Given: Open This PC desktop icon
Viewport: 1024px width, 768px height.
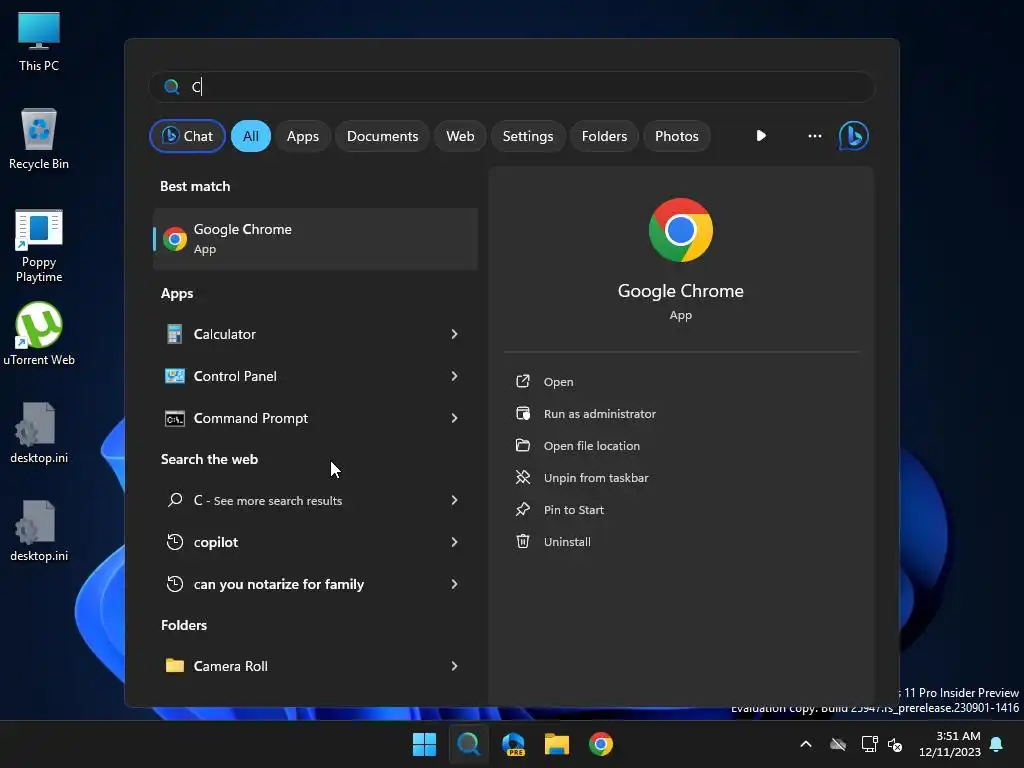Looking at the screenshot, I should click(39, 41).
